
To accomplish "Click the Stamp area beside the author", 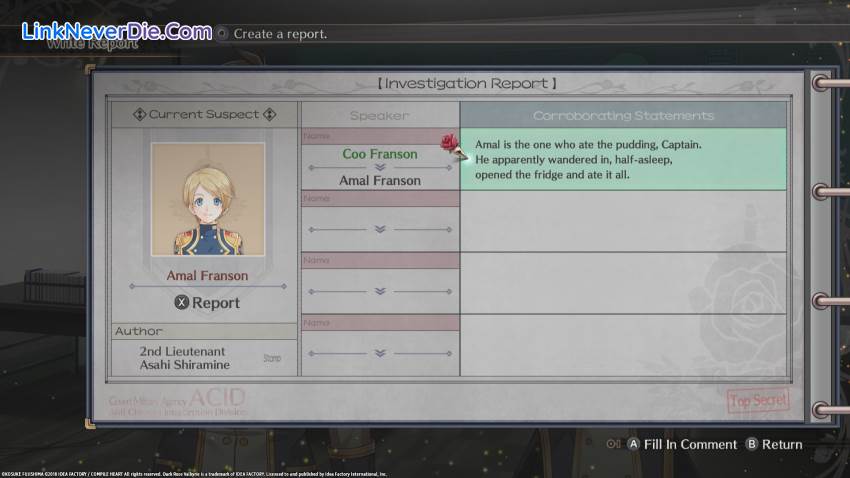I will pyautogui.click(x=272, y=358).
